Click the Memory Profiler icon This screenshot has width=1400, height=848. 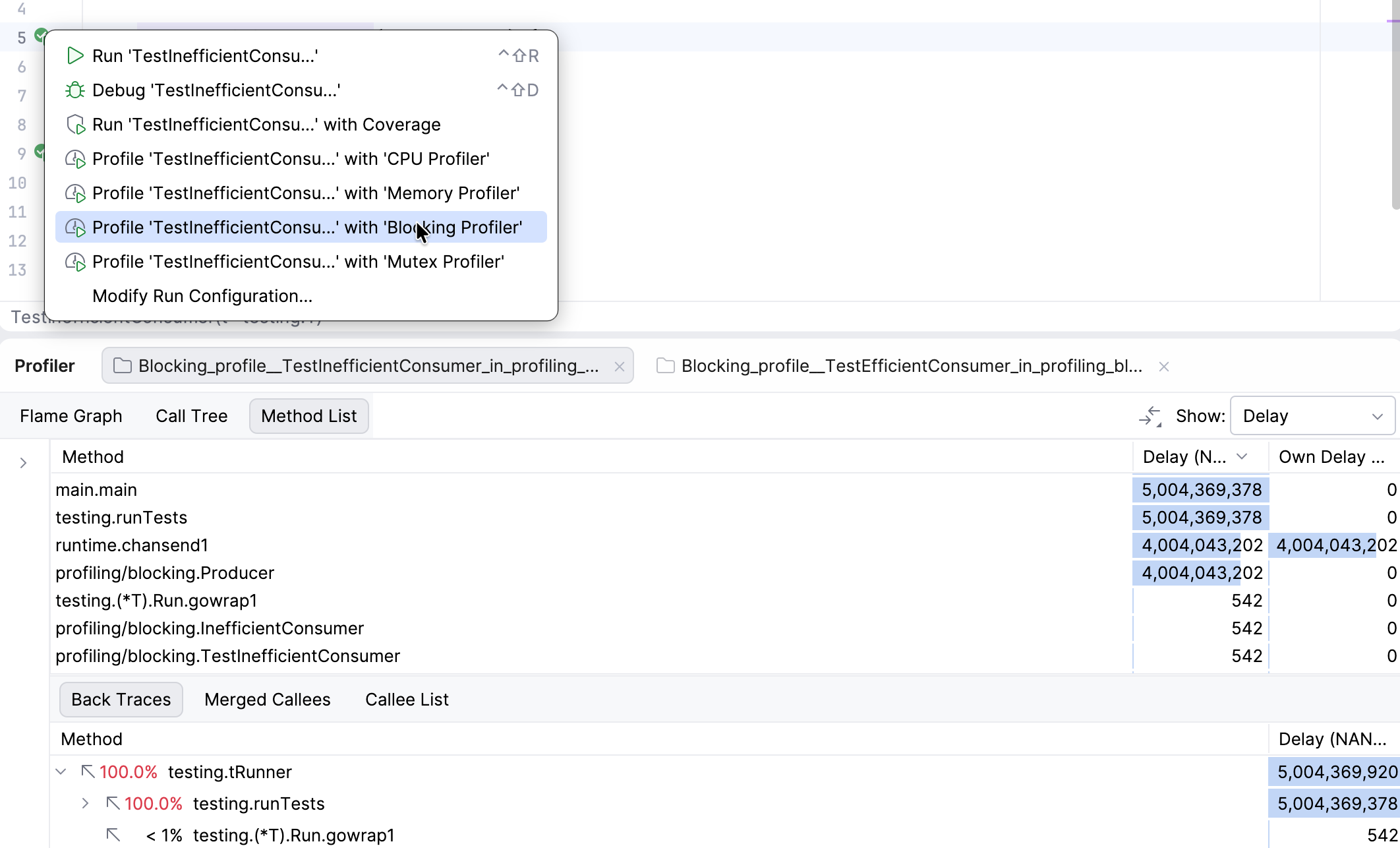(74, 193)
